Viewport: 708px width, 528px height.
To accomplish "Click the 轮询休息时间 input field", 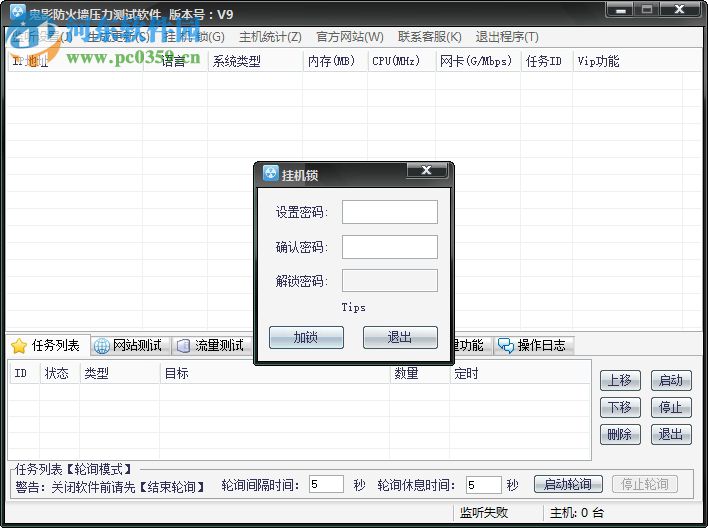I will tap(484, 485).
